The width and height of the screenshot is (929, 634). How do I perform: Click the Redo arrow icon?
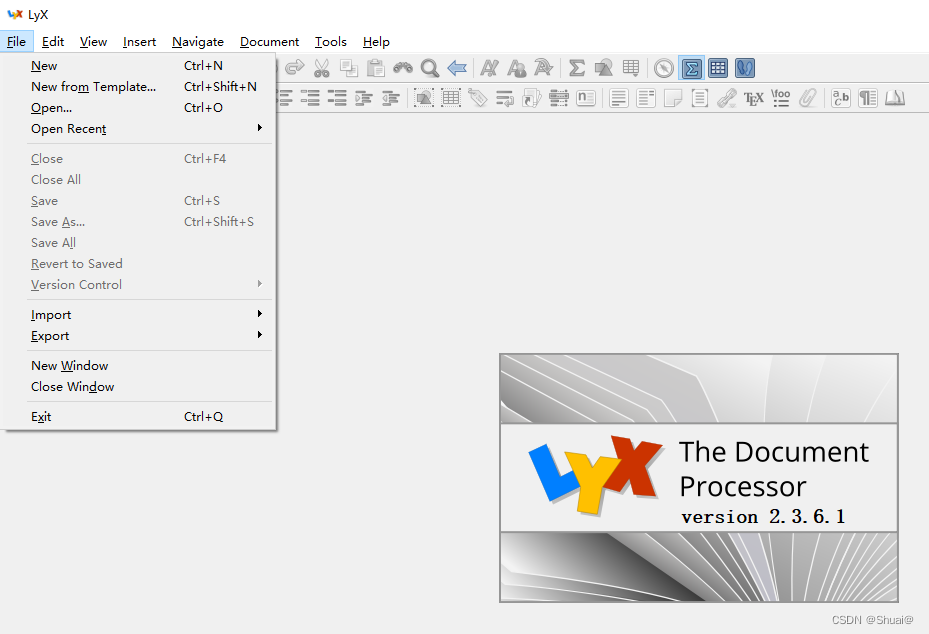click(x=294, y=68)
